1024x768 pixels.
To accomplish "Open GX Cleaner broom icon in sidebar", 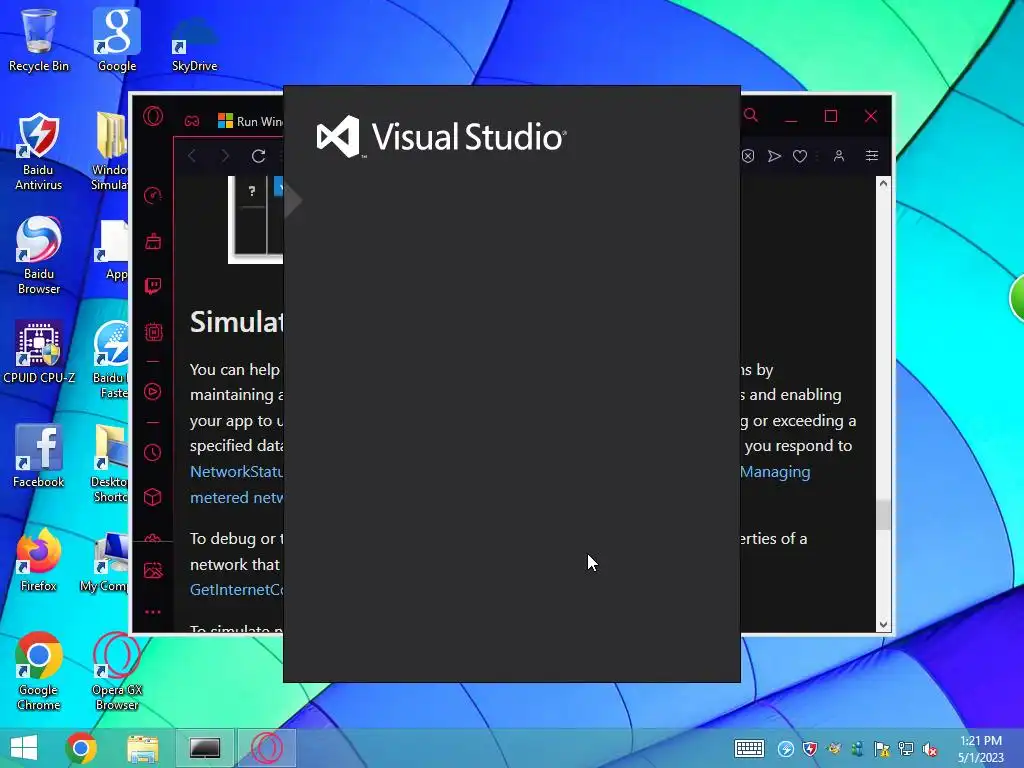I will pyautogui.click(x=153, y=241).
